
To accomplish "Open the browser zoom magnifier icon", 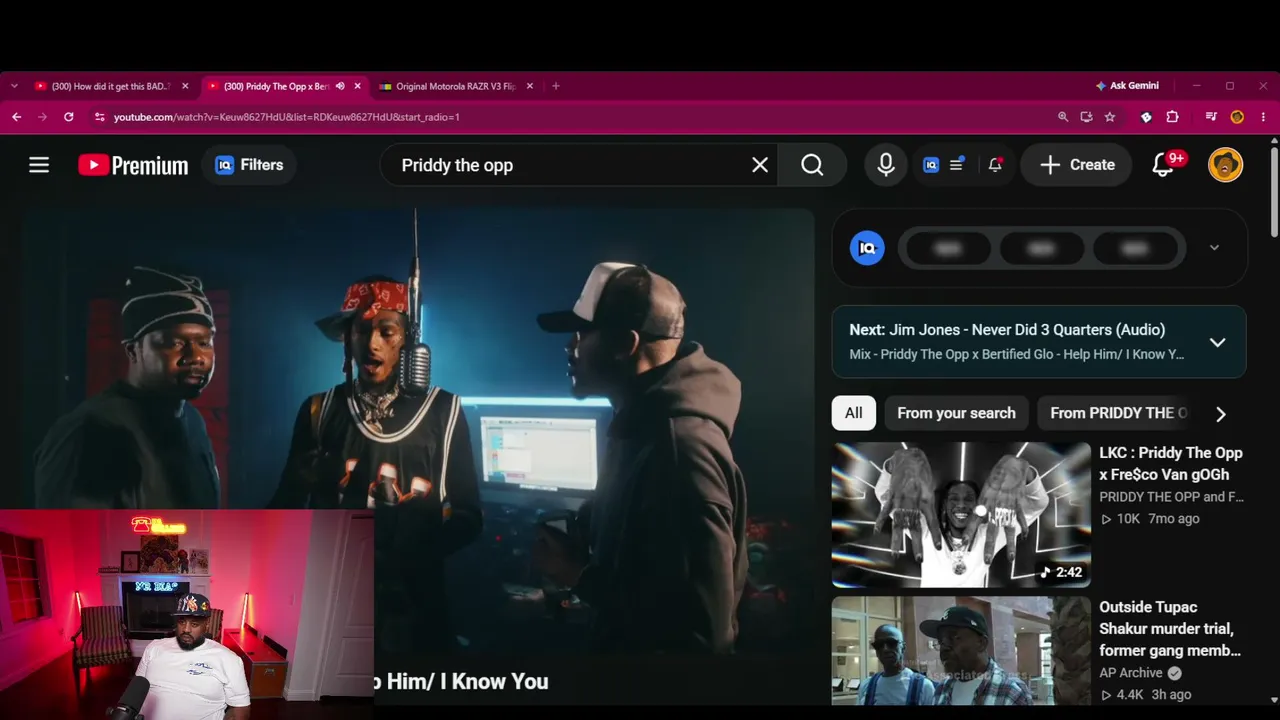I will pos(1063,117).
